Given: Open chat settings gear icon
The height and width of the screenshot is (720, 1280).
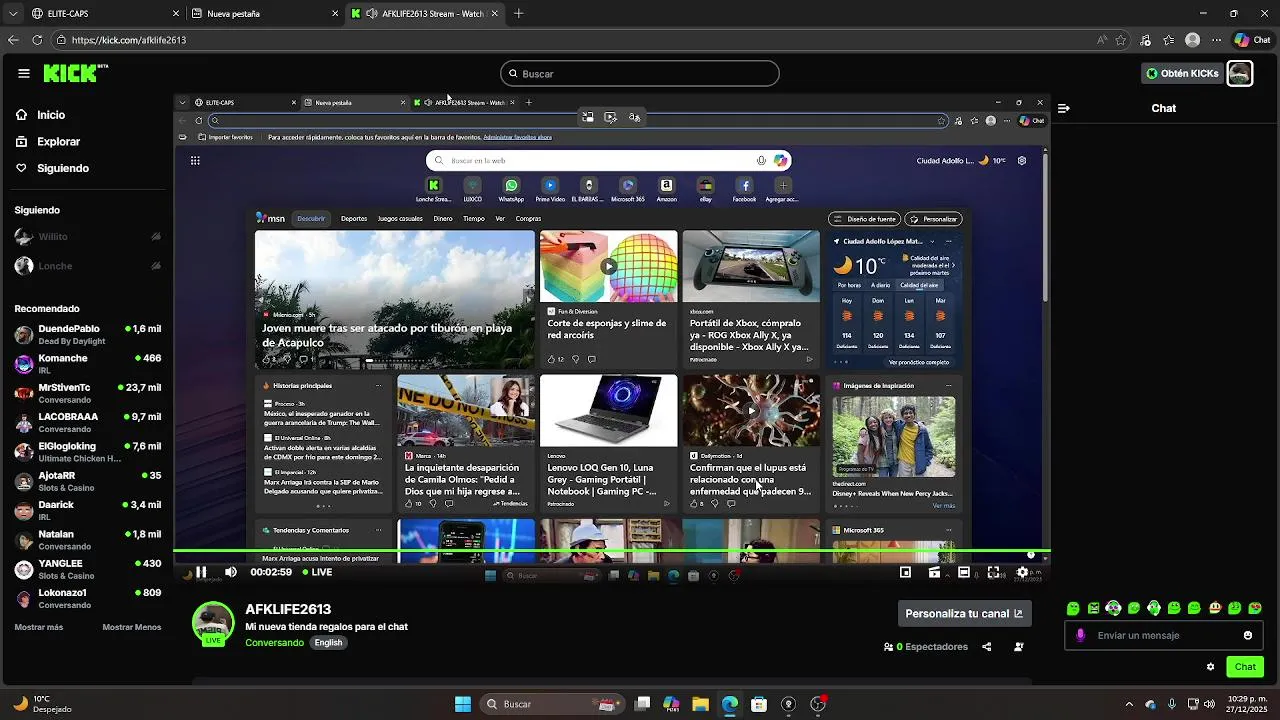Looking at the screenshot, I should pos(1211,667).
